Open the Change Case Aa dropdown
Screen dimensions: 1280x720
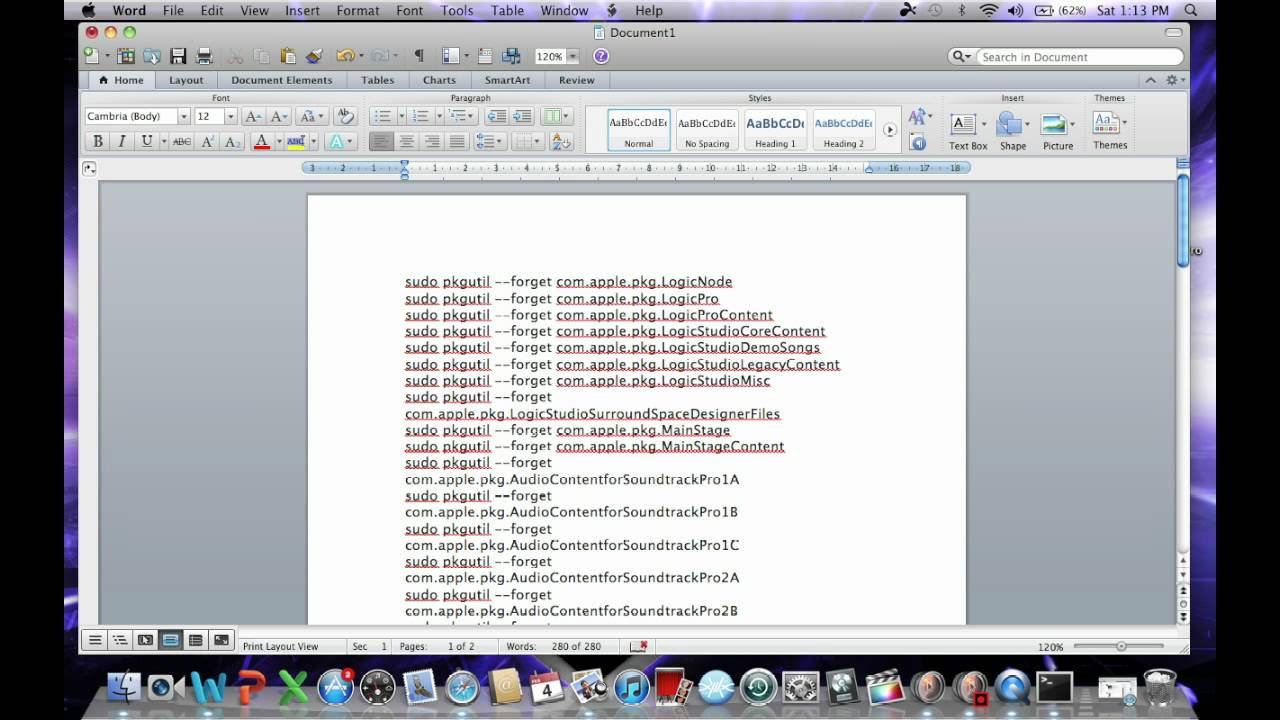pos(312,116)
